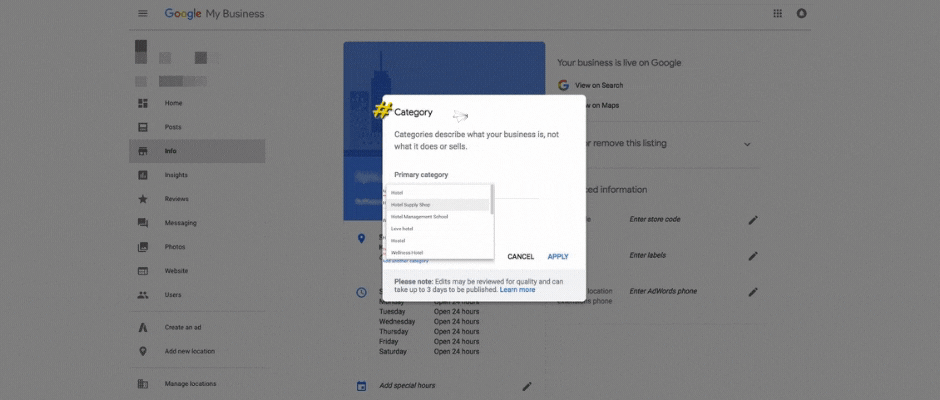Edit labels with pencil icon
The height and width of the screenshot is (400, 940).
(x=753, y=256)
